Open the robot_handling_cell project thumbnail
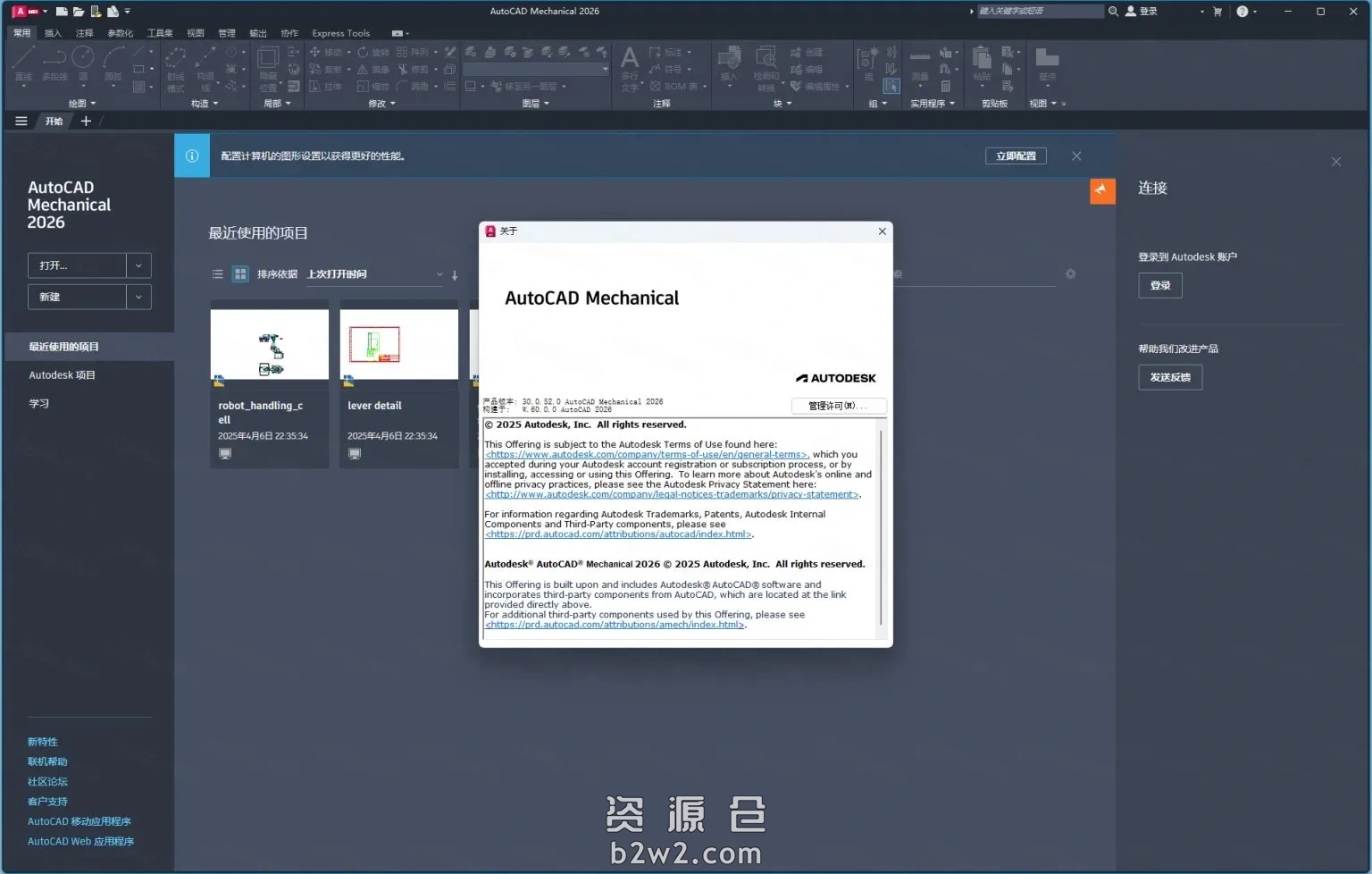The width and height of the screenshot is (1372, 874). tap(269, 344)
